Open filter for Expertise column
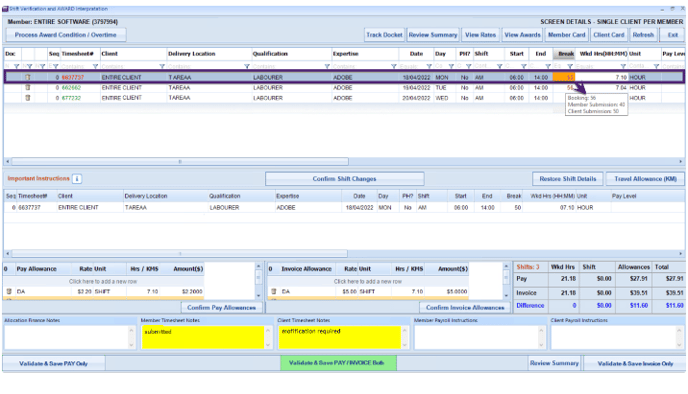This screenshot has height=394, width=688. (x=394, y=66)
